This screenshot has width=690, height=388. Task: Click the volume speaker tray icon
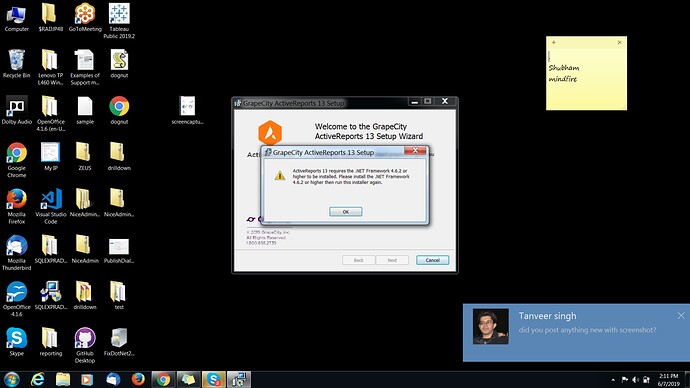635,380
